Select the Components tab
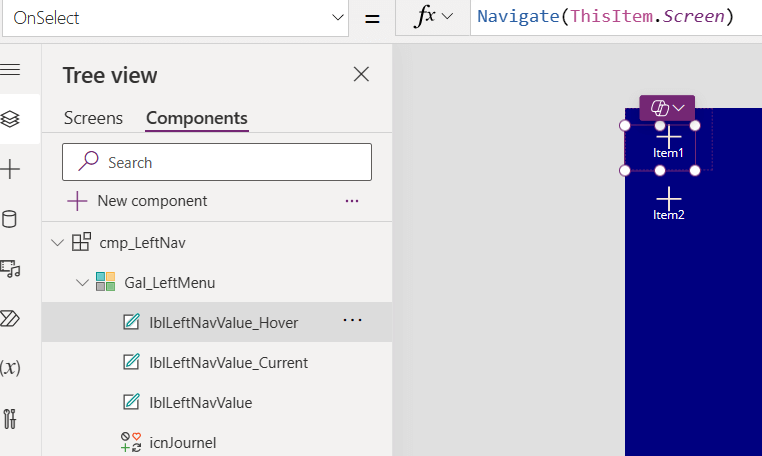762x456 pixels. (x=197, y=118)
